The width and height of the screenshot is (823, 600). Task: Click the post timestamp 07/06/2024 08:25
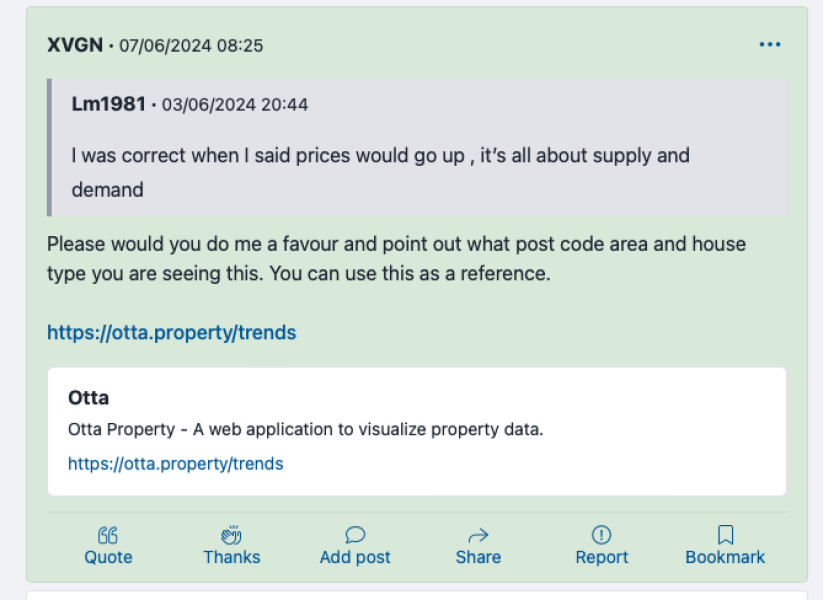188,44
